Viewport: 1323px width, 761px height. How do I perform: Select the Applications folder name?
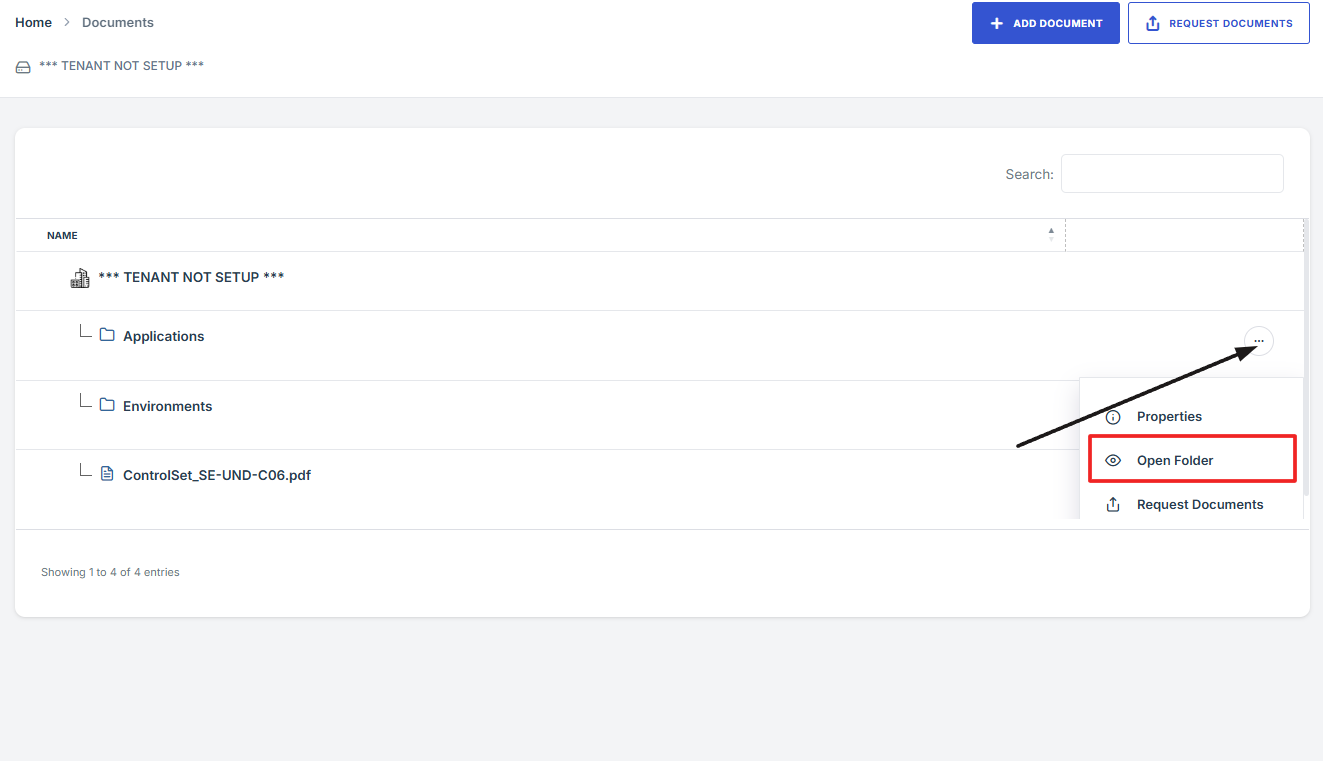(163, 336)
